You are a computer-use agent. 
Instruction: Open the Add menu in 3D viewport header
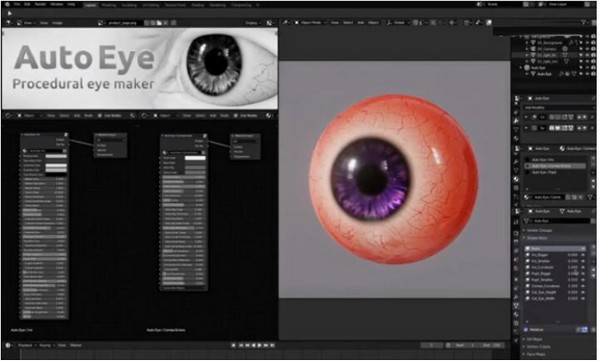coord(360,23)
